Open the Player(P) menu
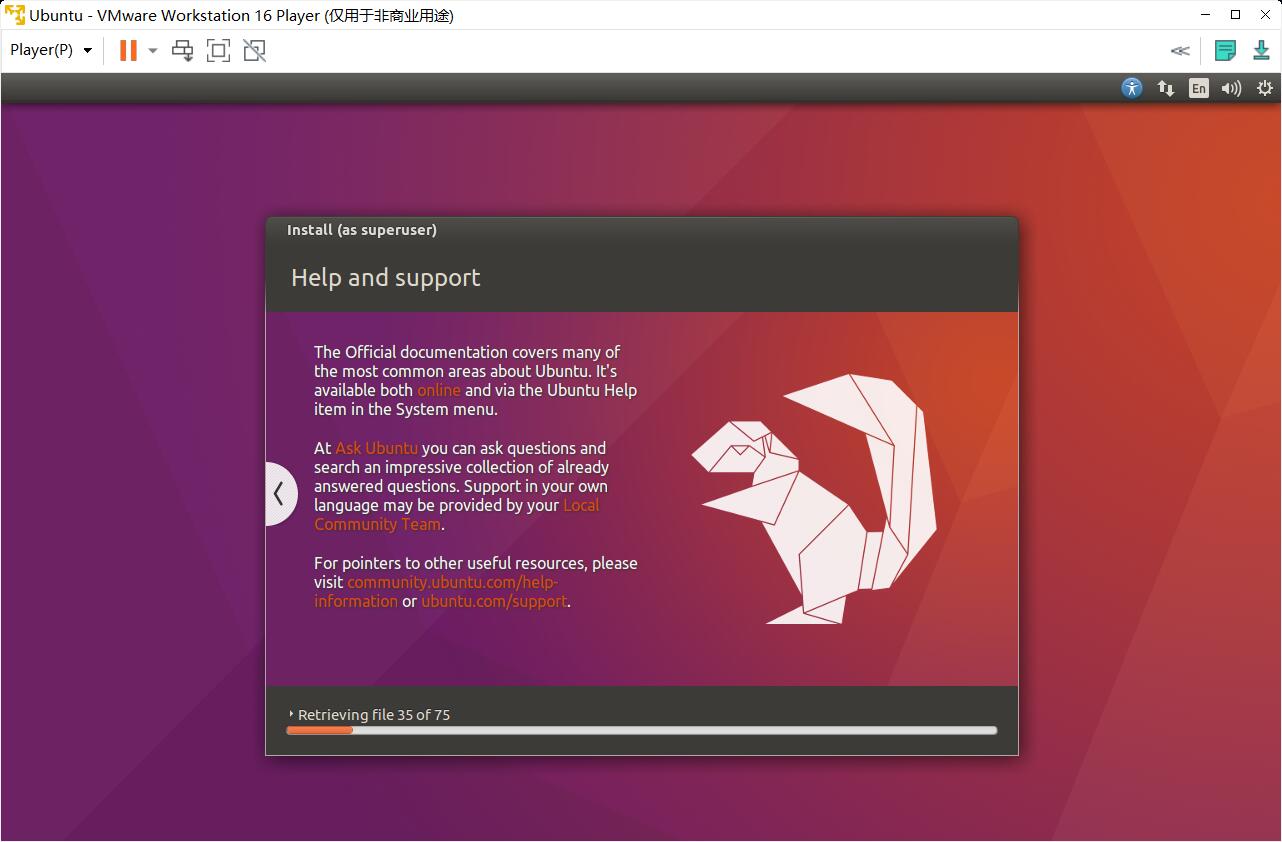 (x=51, y=50)
